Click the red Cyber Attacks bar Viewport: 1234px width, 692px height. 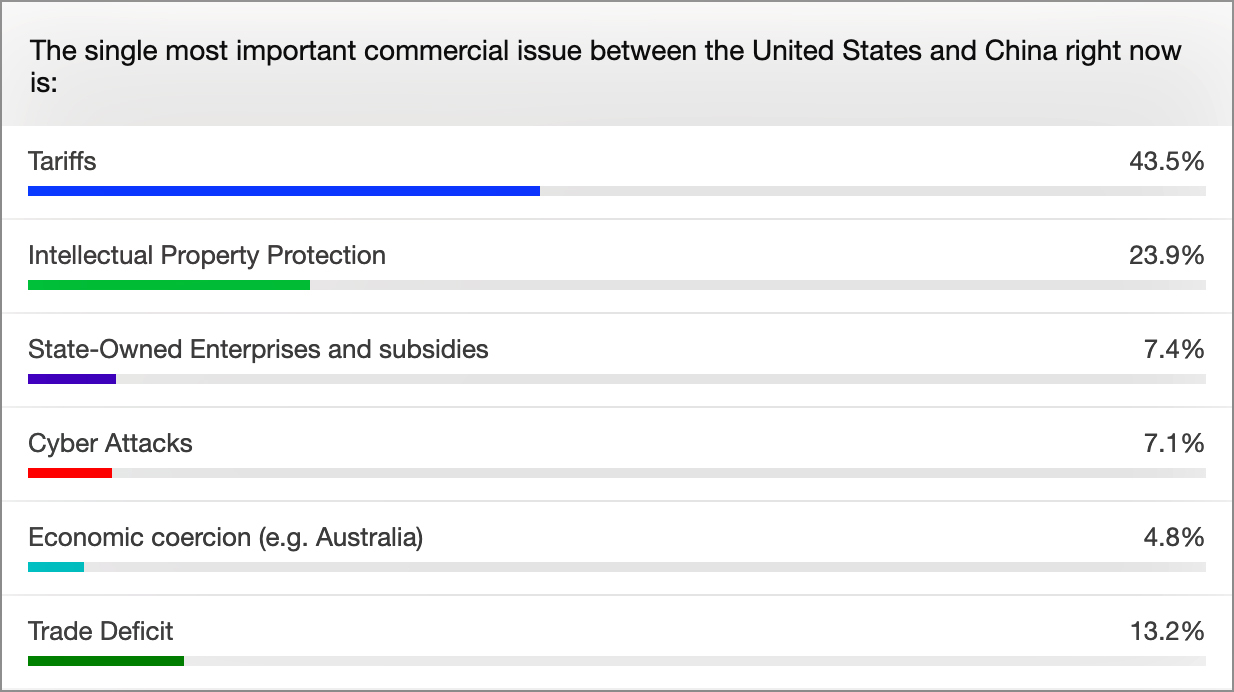70,473
